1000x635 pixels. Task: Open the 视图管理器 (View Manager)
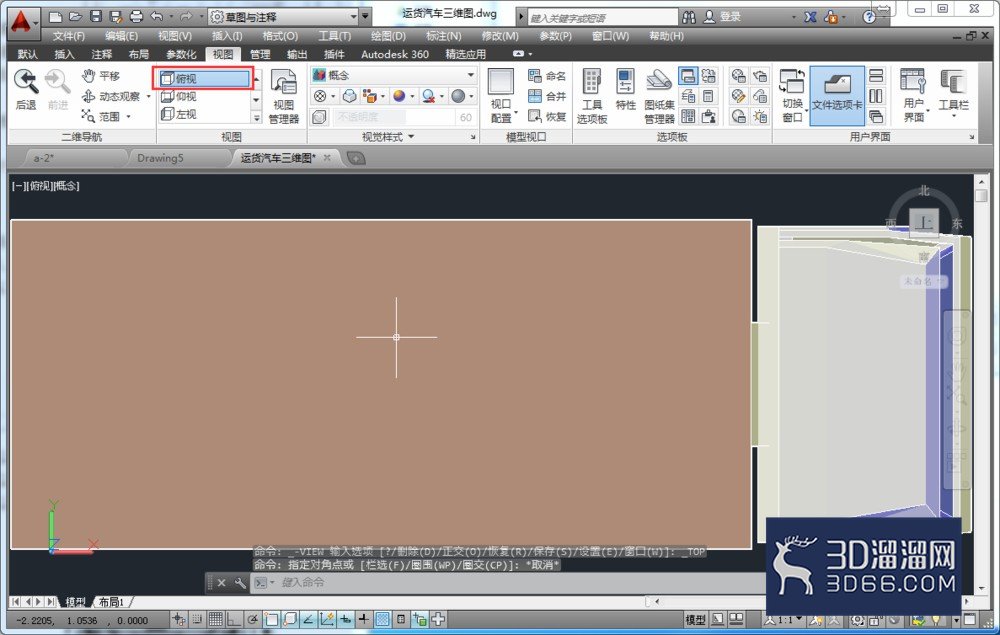coord(284,96)
